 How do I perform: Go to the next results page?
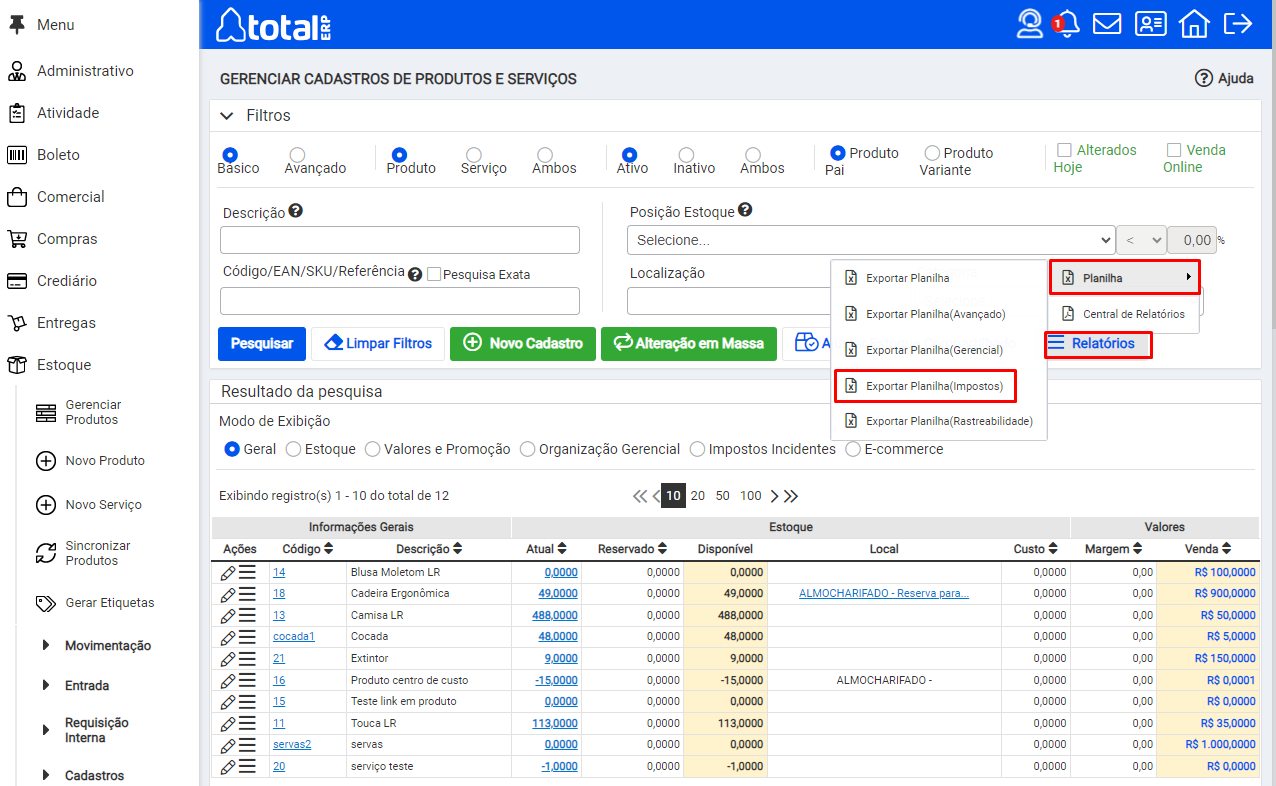pyautogui.click(x=774, y=496)
